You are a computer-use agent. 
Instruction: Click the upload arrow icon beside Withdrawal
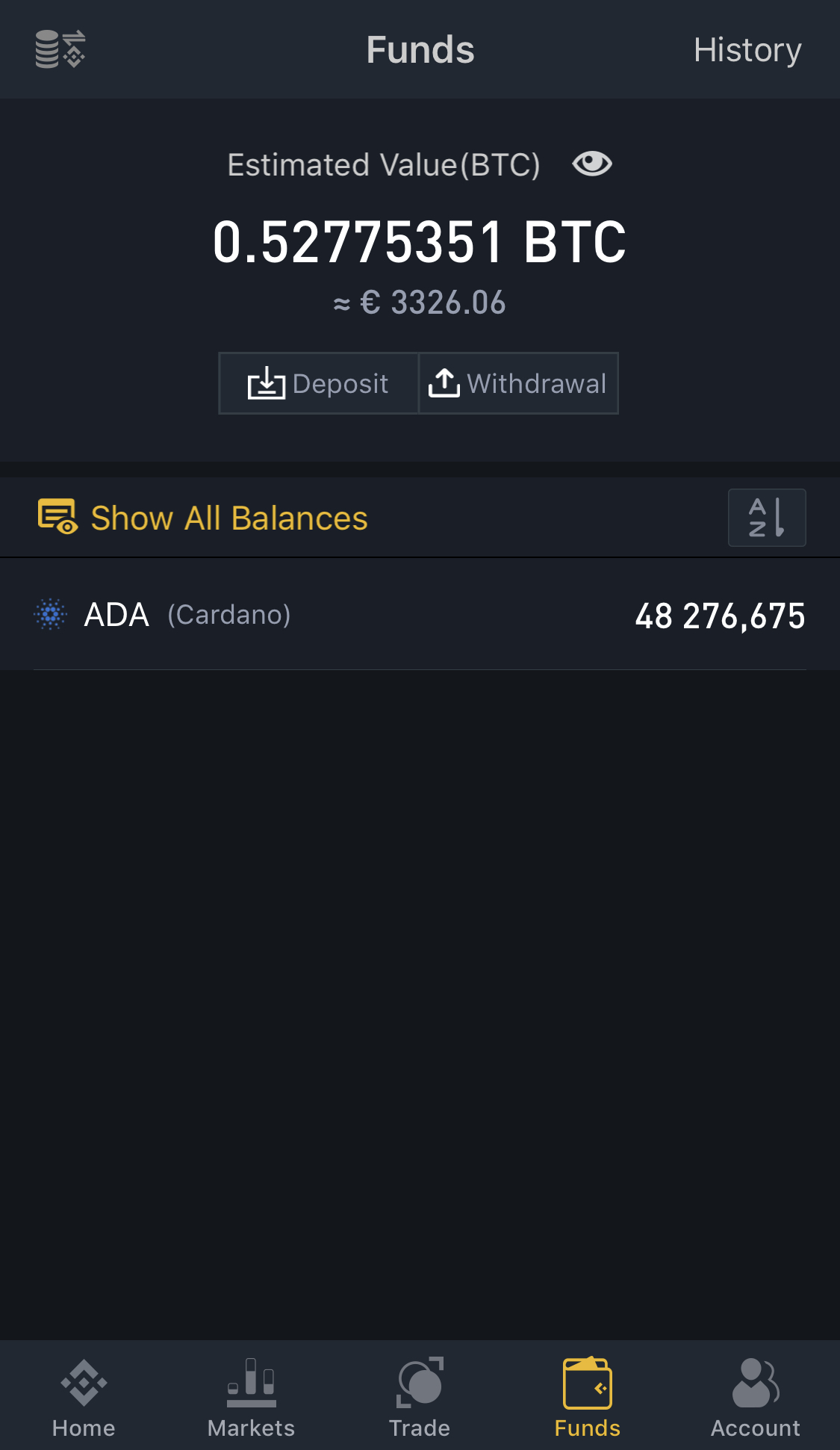[444, 383]
